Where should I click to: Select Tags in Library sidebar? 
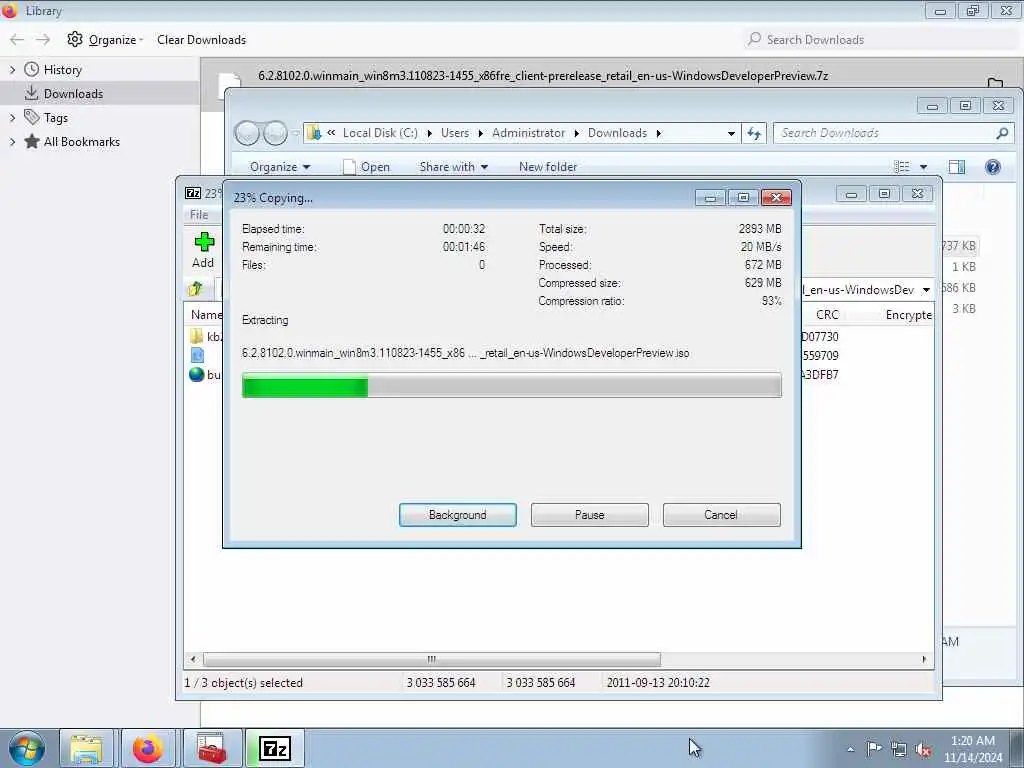(56, 118)
